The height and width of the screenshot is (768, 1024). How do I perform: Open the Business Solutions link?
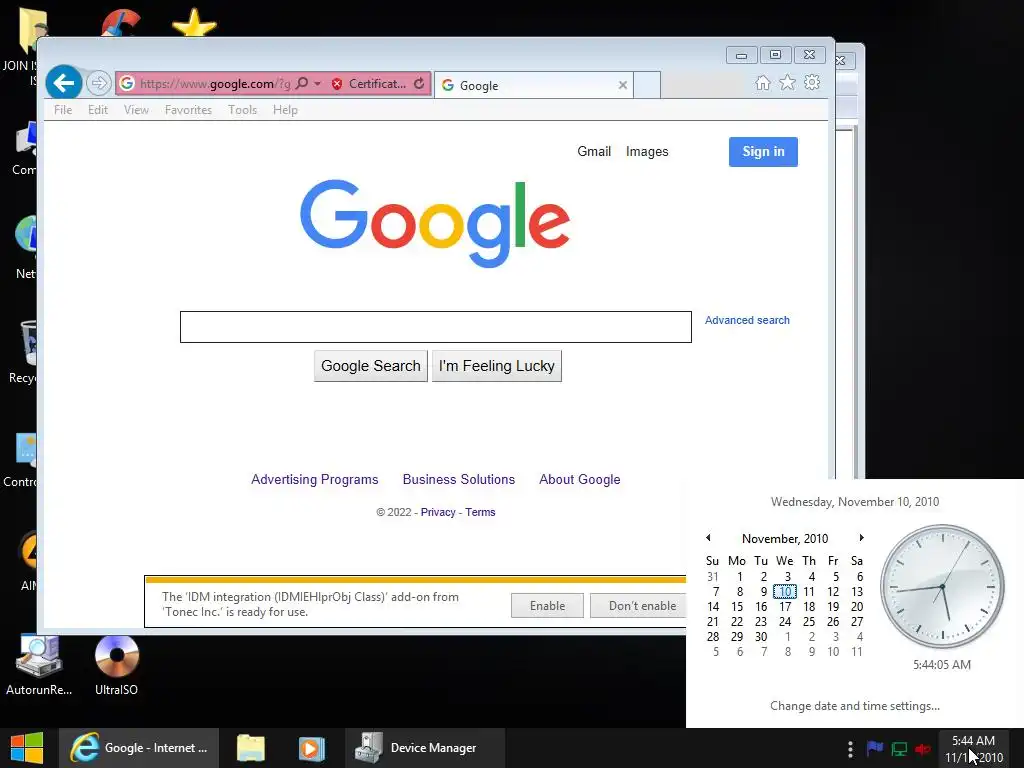[458, 479]
